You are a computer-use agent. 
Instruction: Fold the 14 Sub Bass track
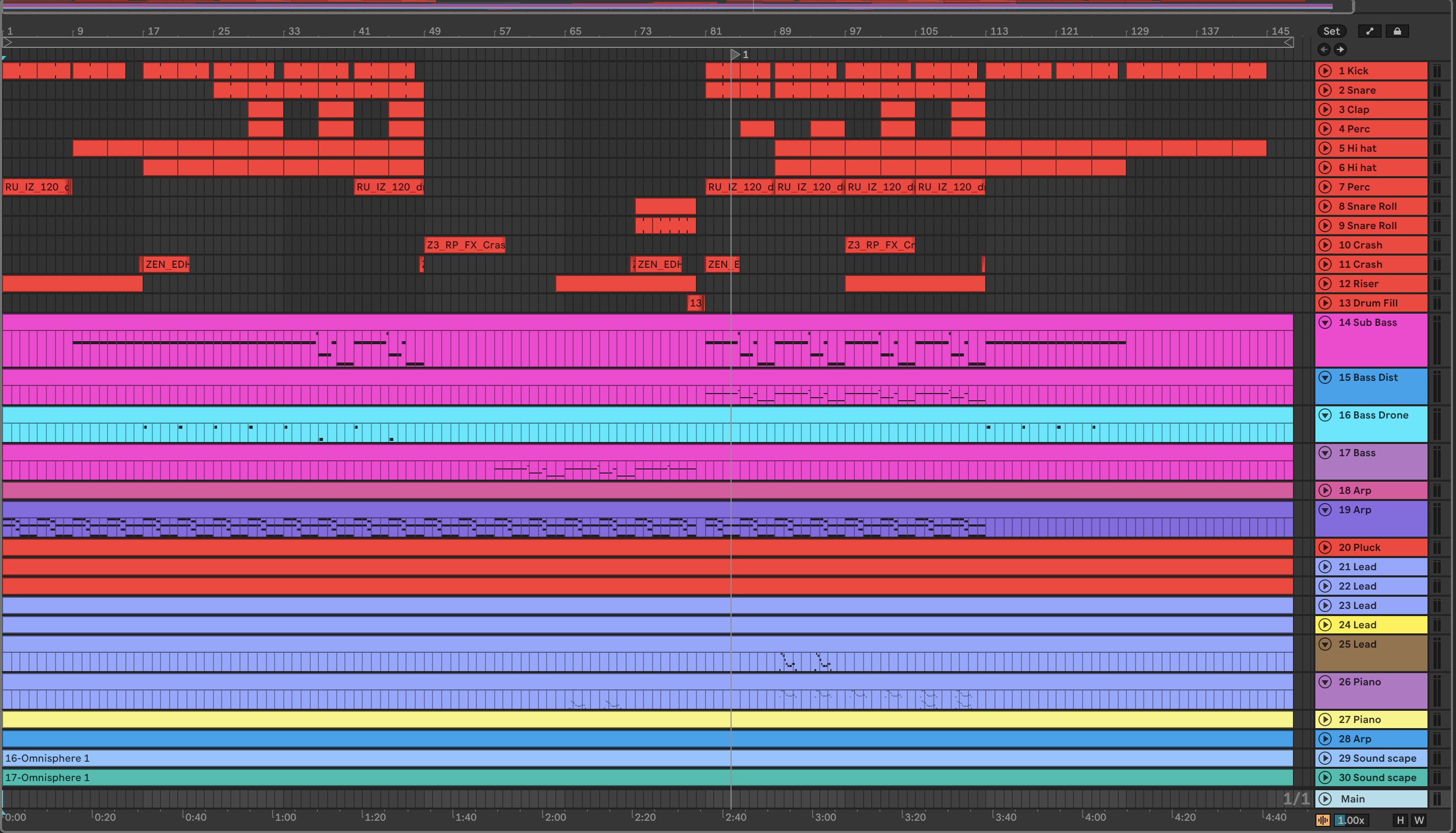[1325, 323]
